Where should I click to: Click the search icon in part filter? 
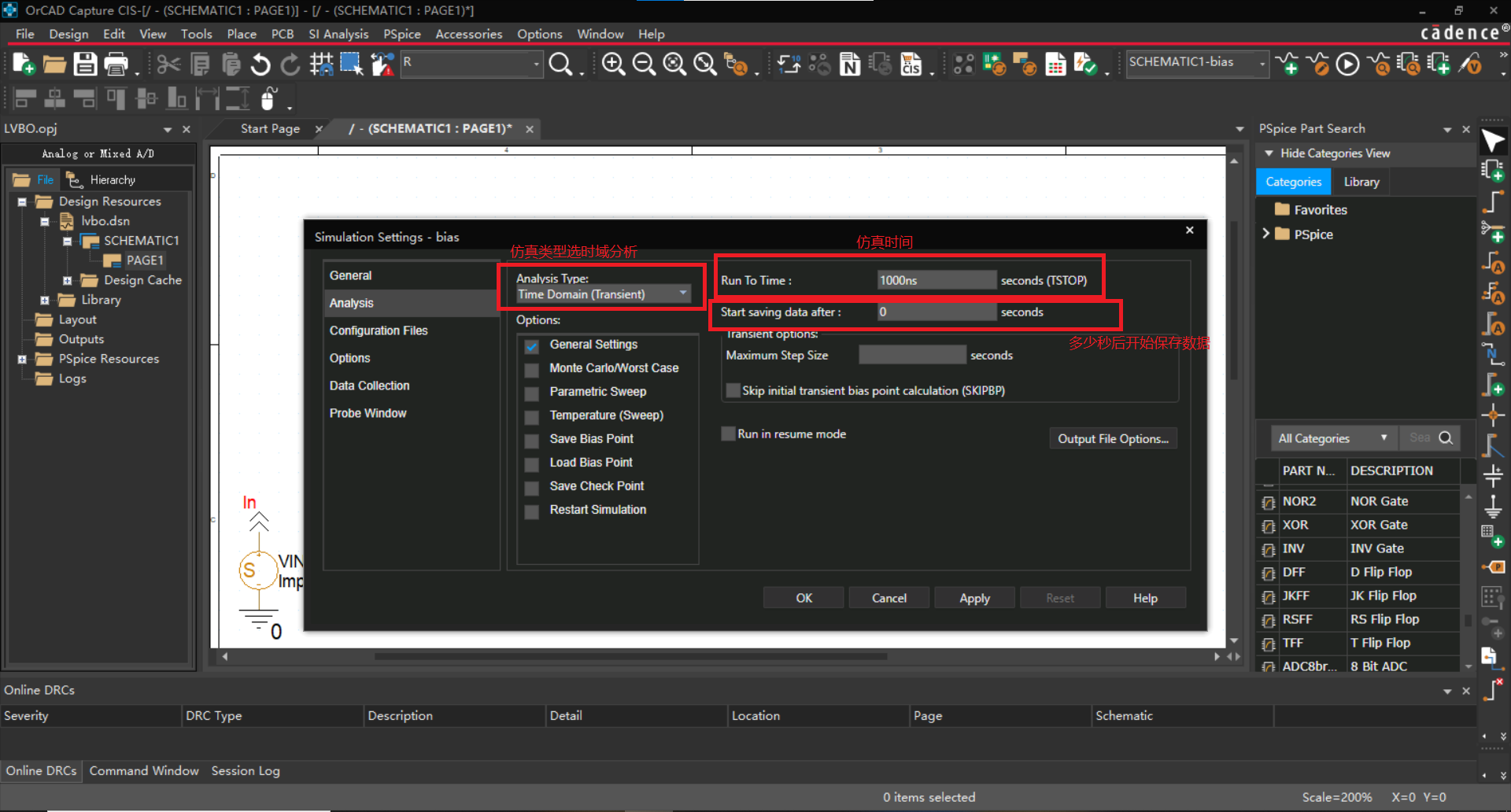coord(1446,438)
